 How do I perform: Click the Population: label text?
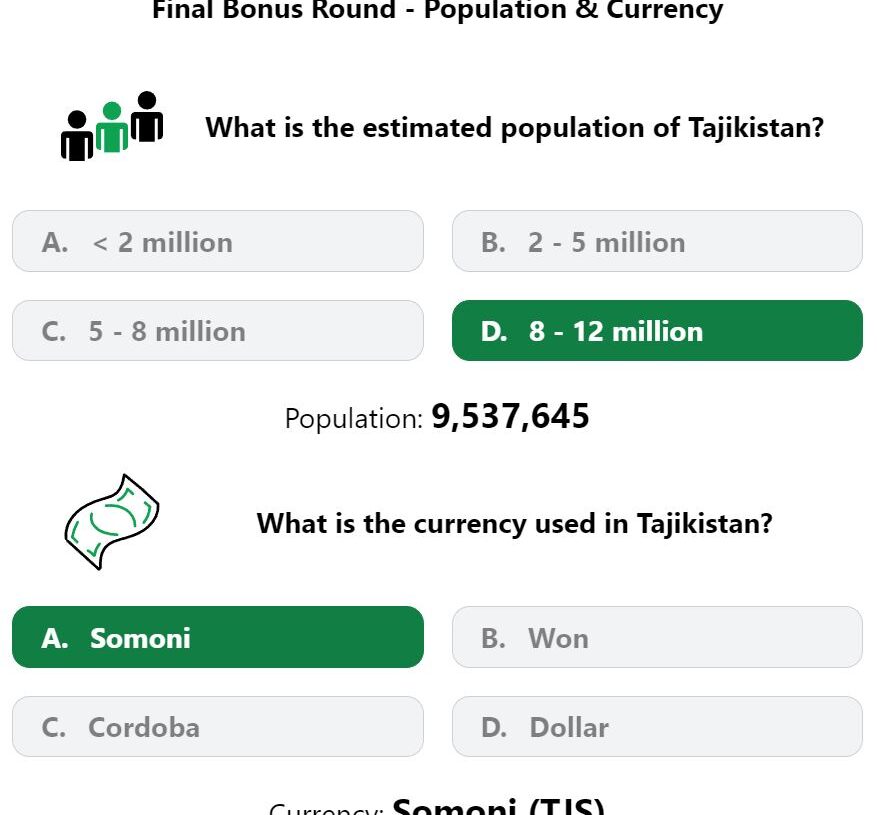pyautogui.click(x=354, y=418)
